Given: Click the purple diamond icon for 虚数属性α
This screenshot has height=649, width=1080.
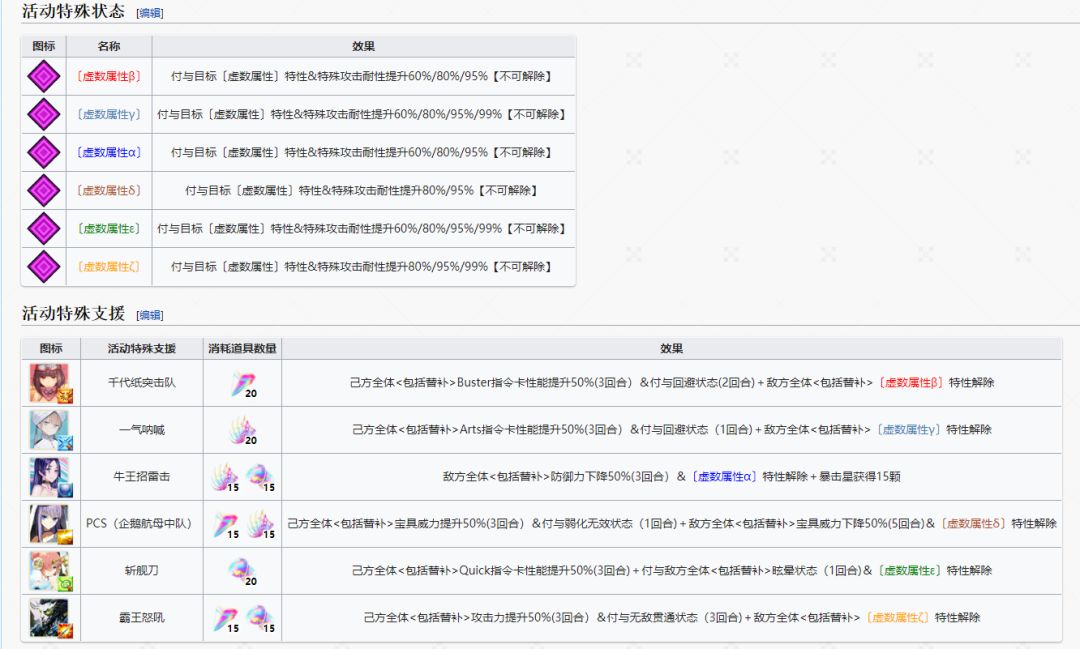Looking at the screenshot, I should pyautogui.click(x=43, y=152).
